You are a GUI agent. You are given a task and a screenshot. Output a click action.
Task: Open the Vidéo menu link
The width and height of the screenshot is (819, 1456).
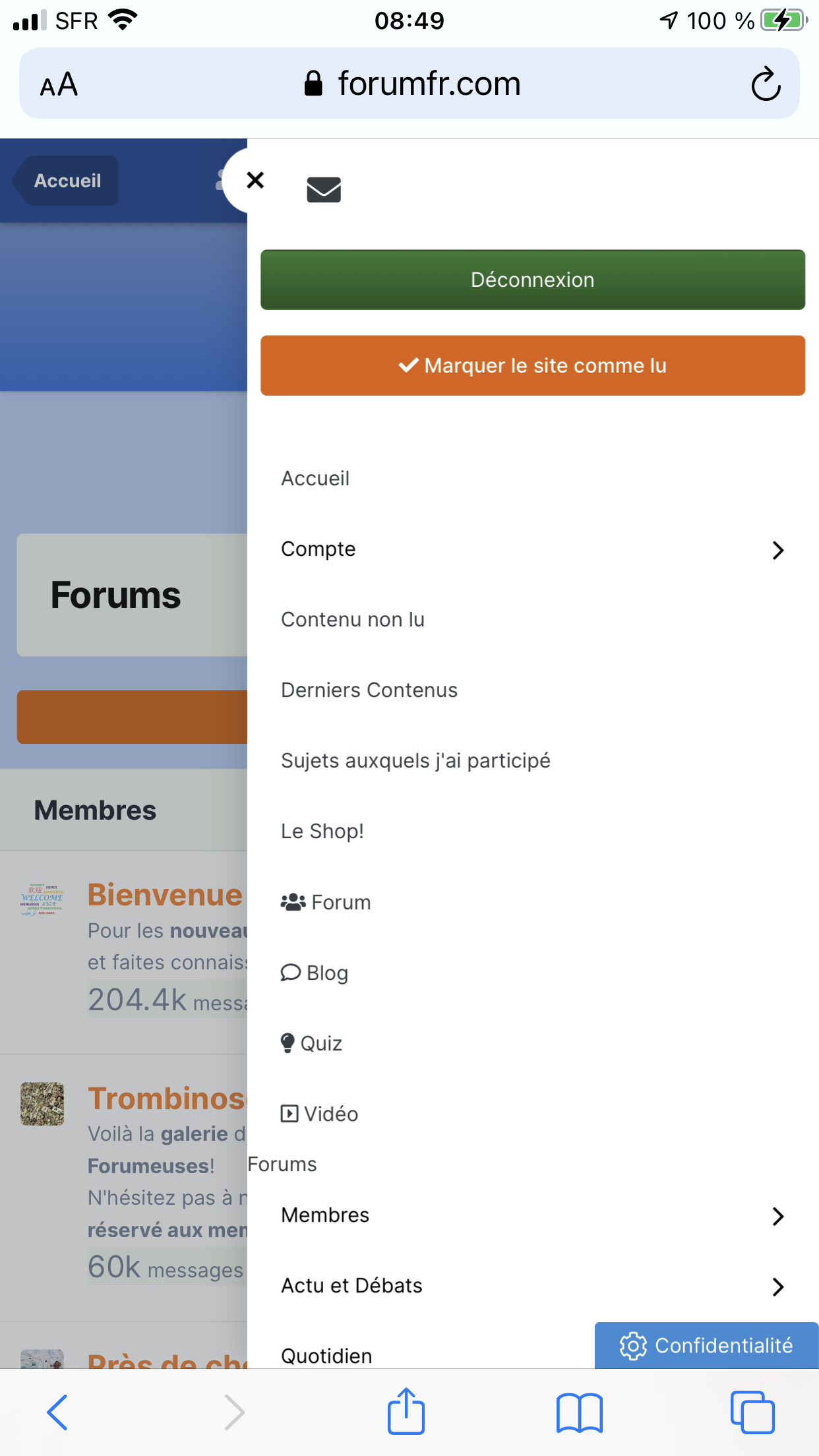[x=319, y=1114]
